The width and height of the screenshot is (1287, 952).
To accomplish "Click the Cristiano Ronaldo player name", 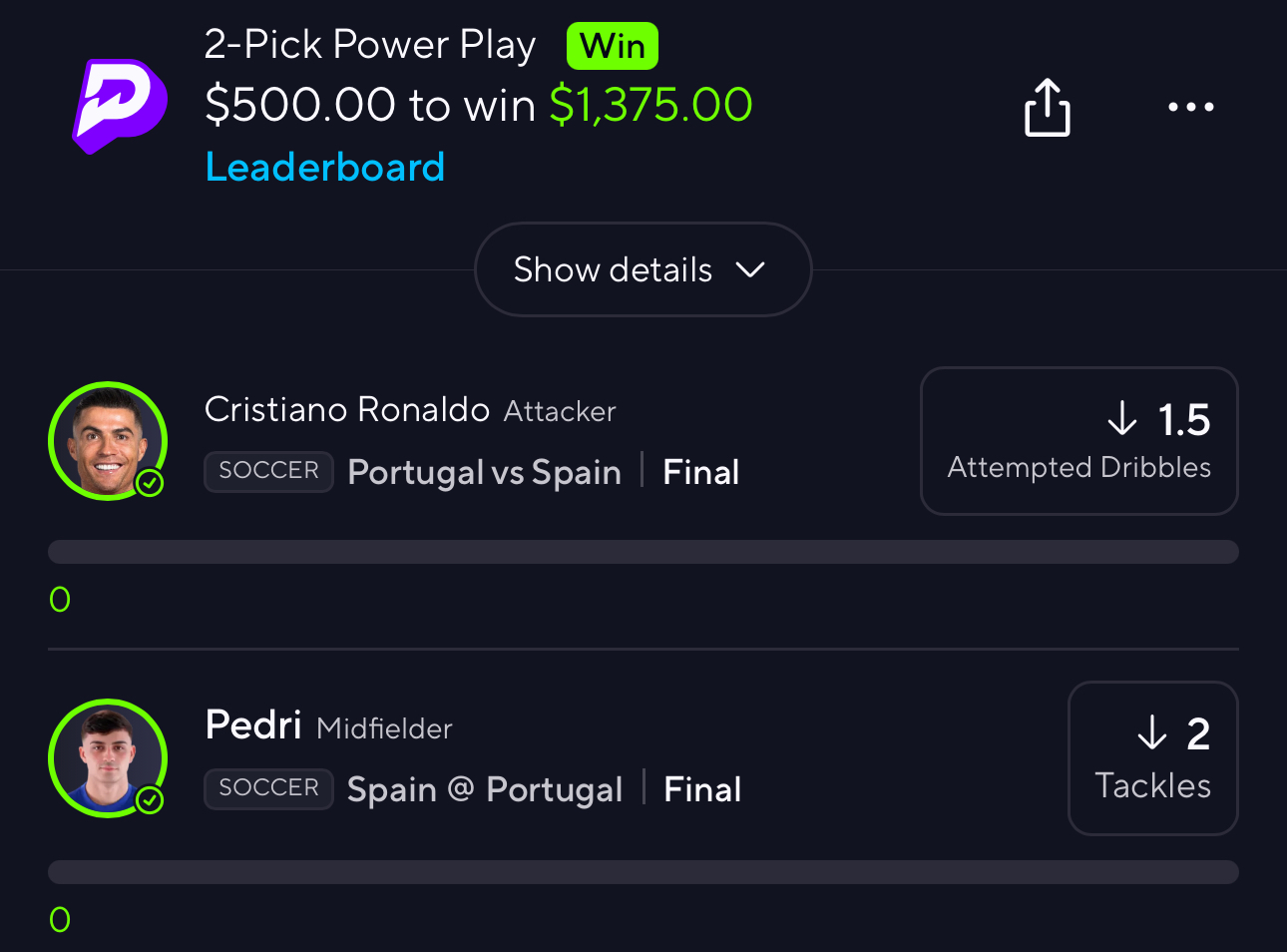I will (x=346, y=409).
